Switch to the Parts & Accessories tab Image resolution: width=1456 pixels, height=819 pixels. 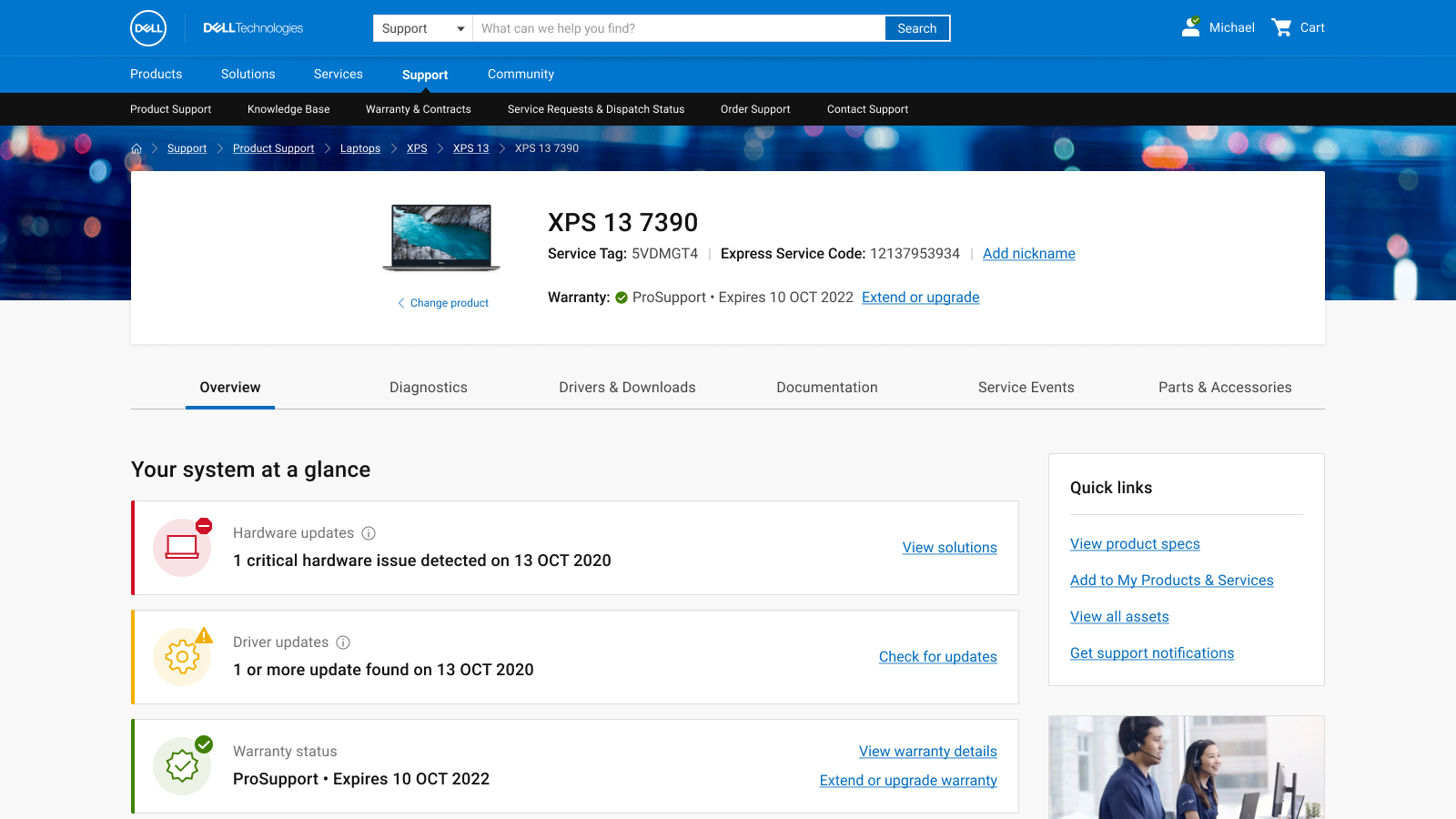(x=1225, y=388)
